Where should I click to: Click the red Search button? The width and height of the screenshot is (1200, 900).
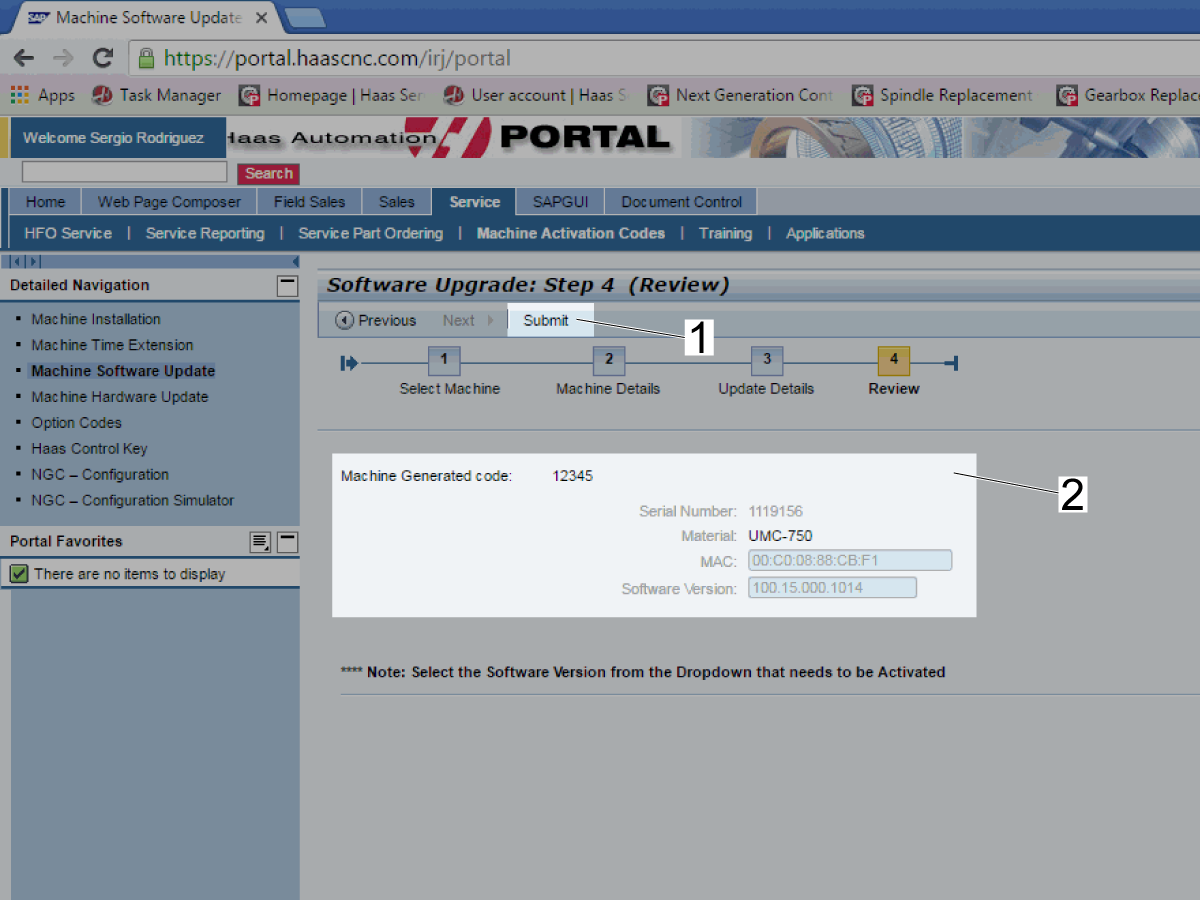pos(269,173)
